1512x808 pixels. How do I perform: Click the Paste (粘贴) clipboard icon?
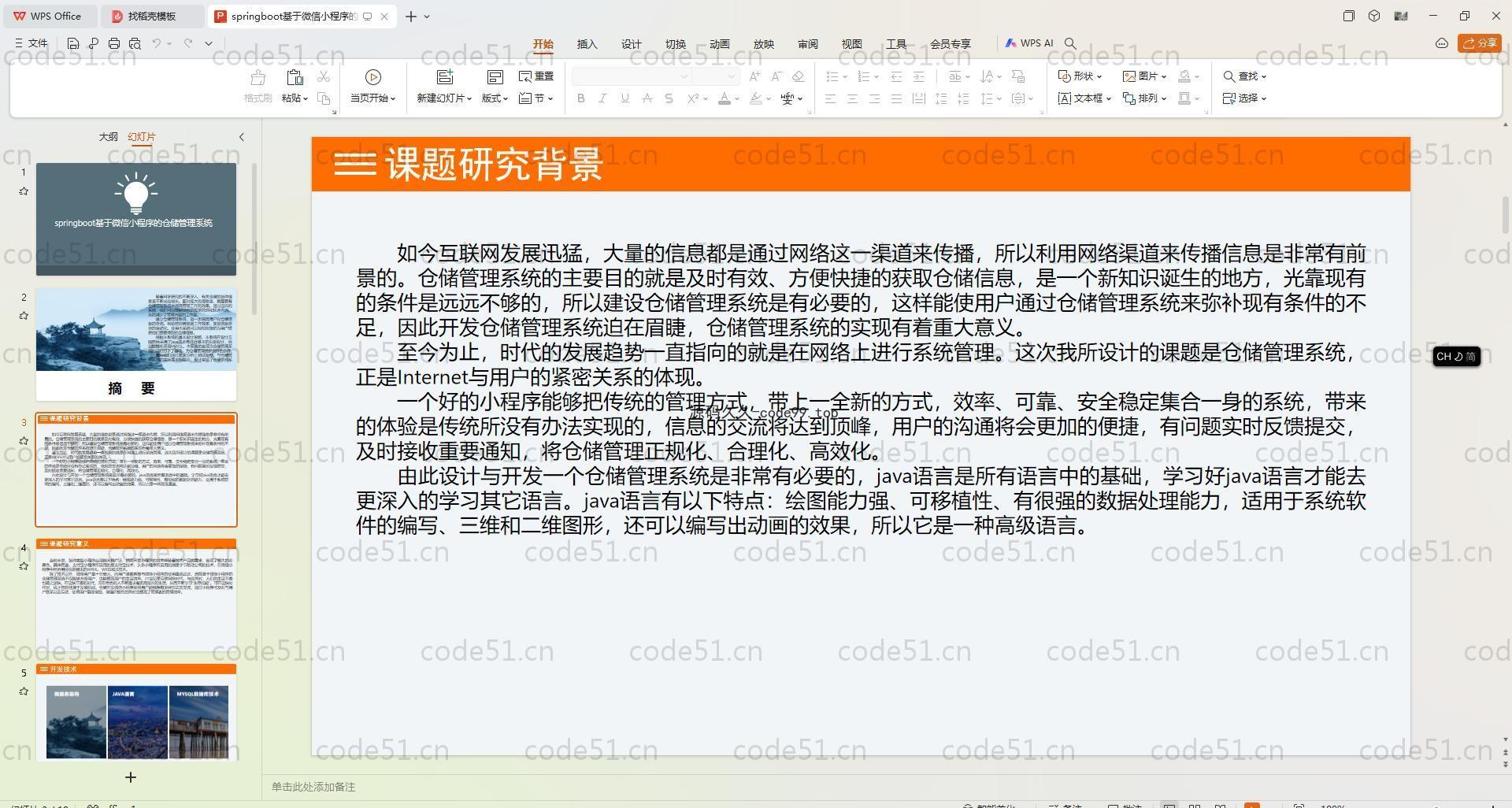(295, 77)
